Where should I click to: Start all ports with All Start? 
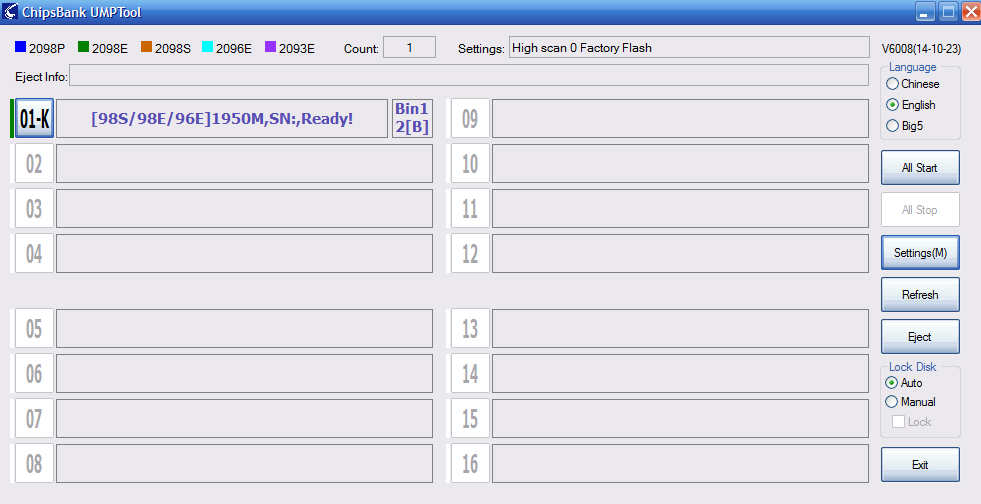coord(920,168)
